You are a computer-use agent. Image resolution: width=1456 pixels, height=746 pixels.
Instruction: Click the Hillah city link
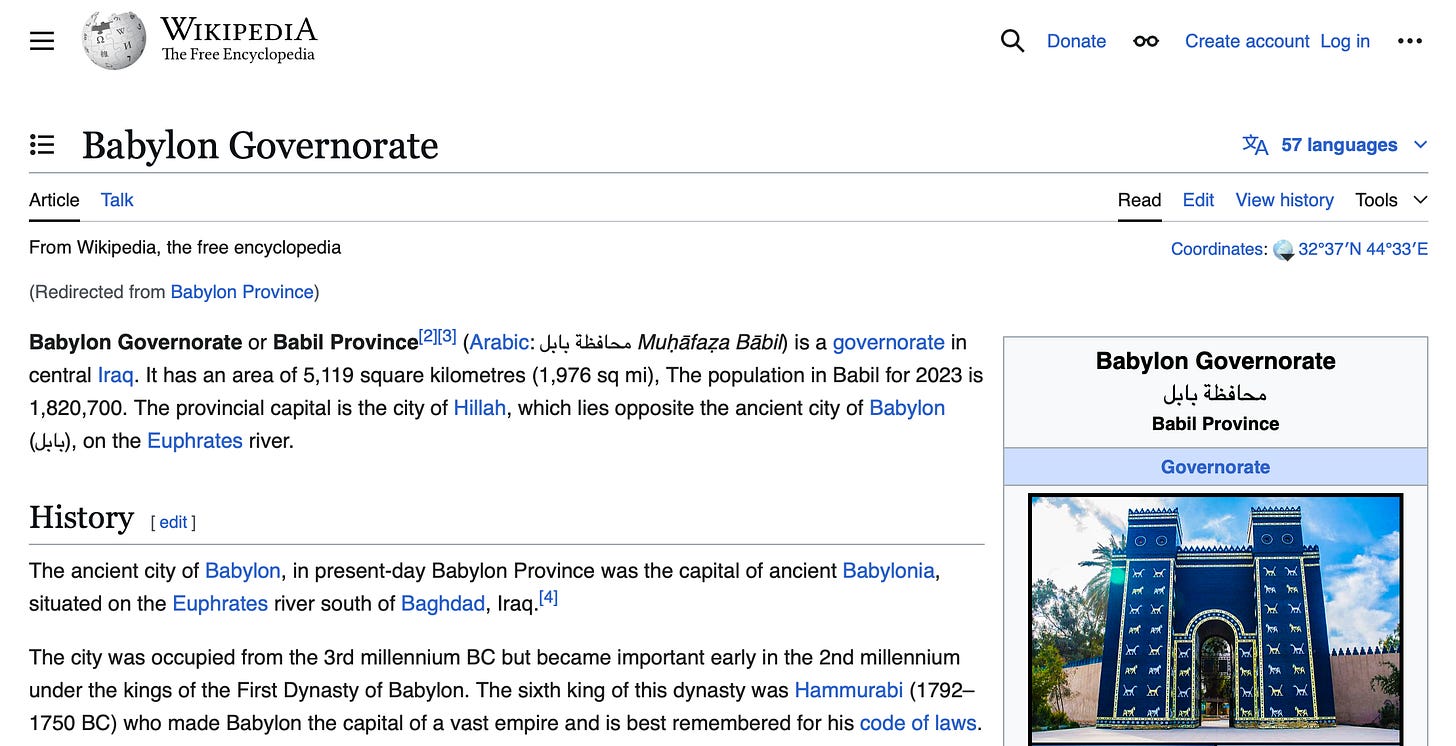480,408
